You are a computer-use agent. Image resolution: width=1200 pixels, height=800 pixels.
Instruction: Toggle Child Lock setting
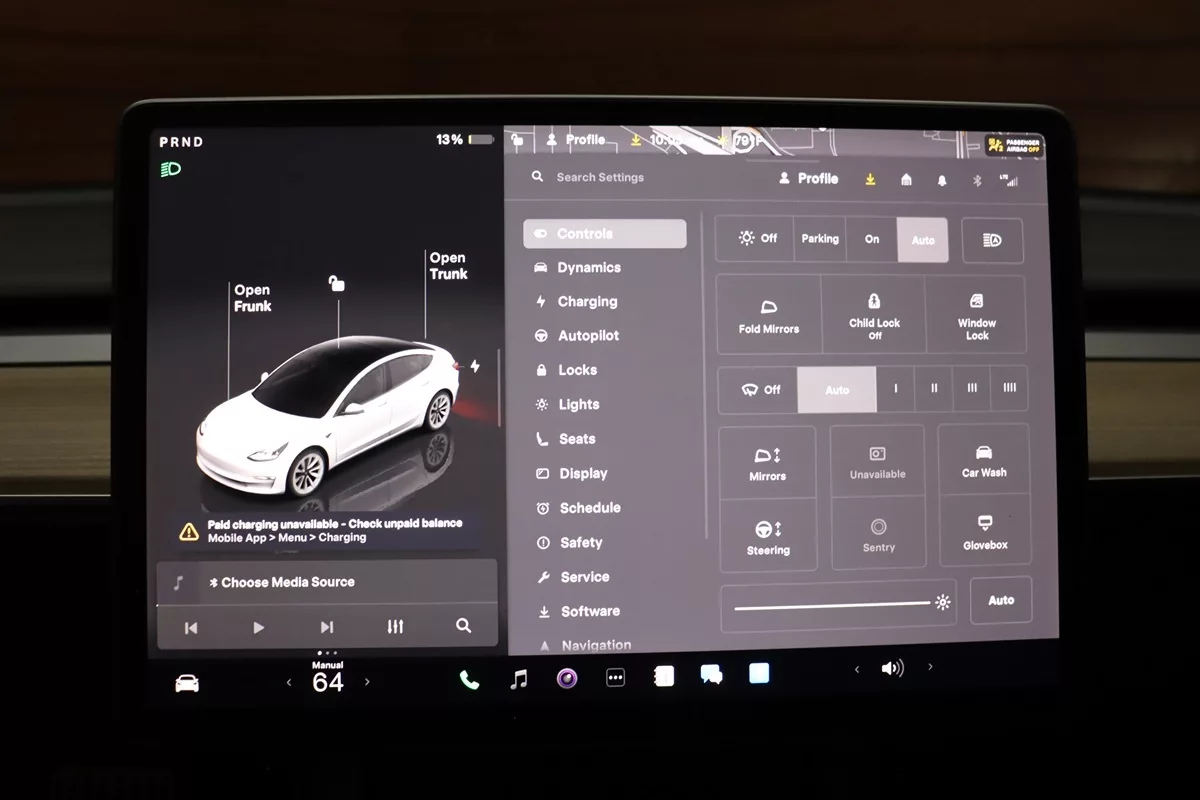(874, 315)
